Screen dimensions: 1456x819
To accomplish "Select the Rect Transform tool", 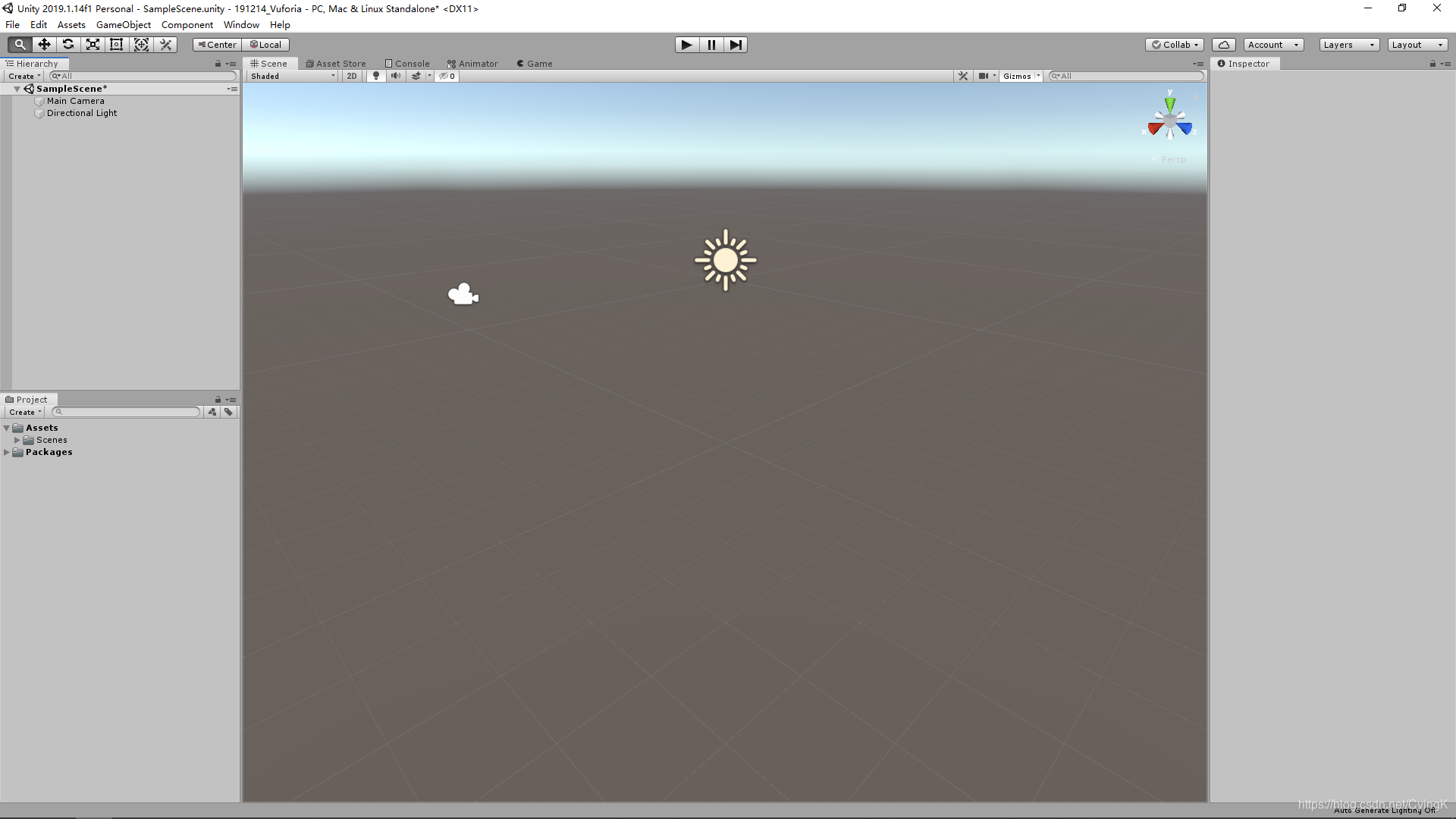I will 117,45.
